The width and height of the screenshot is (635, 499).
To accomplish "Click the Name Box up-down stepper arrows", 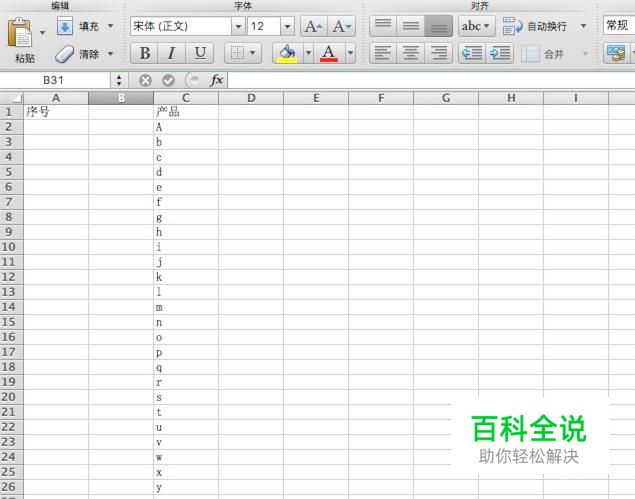I will tap(119, 80).
